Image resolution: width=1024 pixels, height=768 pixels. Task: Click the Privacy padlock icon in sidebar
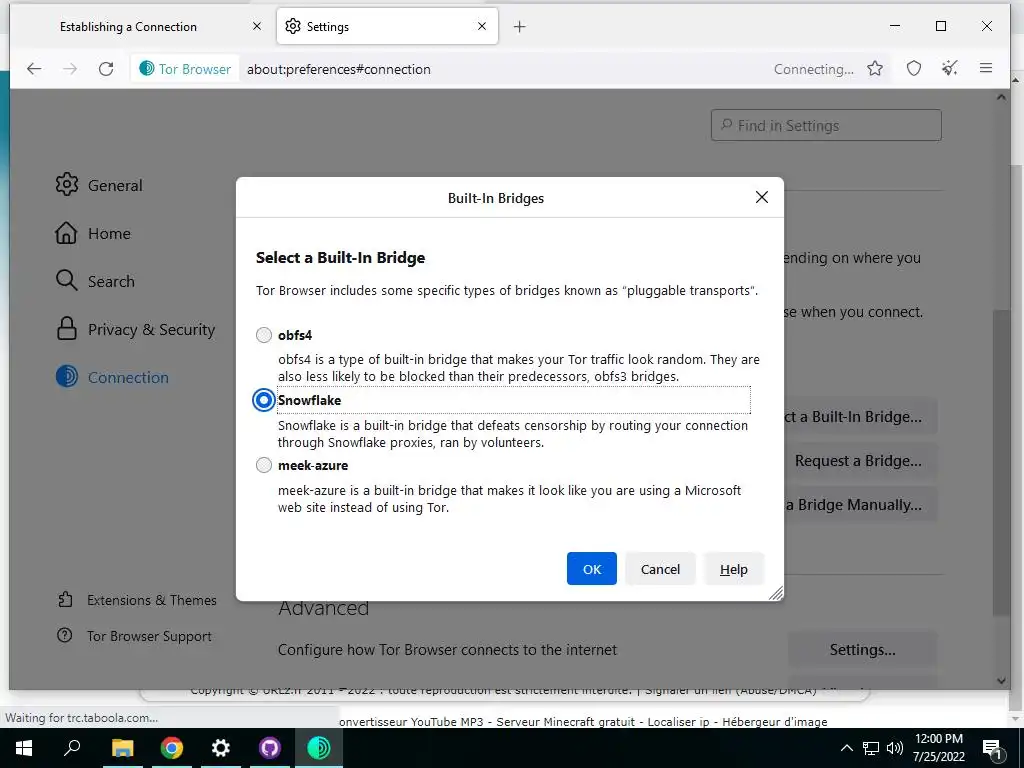click(67, 328)
